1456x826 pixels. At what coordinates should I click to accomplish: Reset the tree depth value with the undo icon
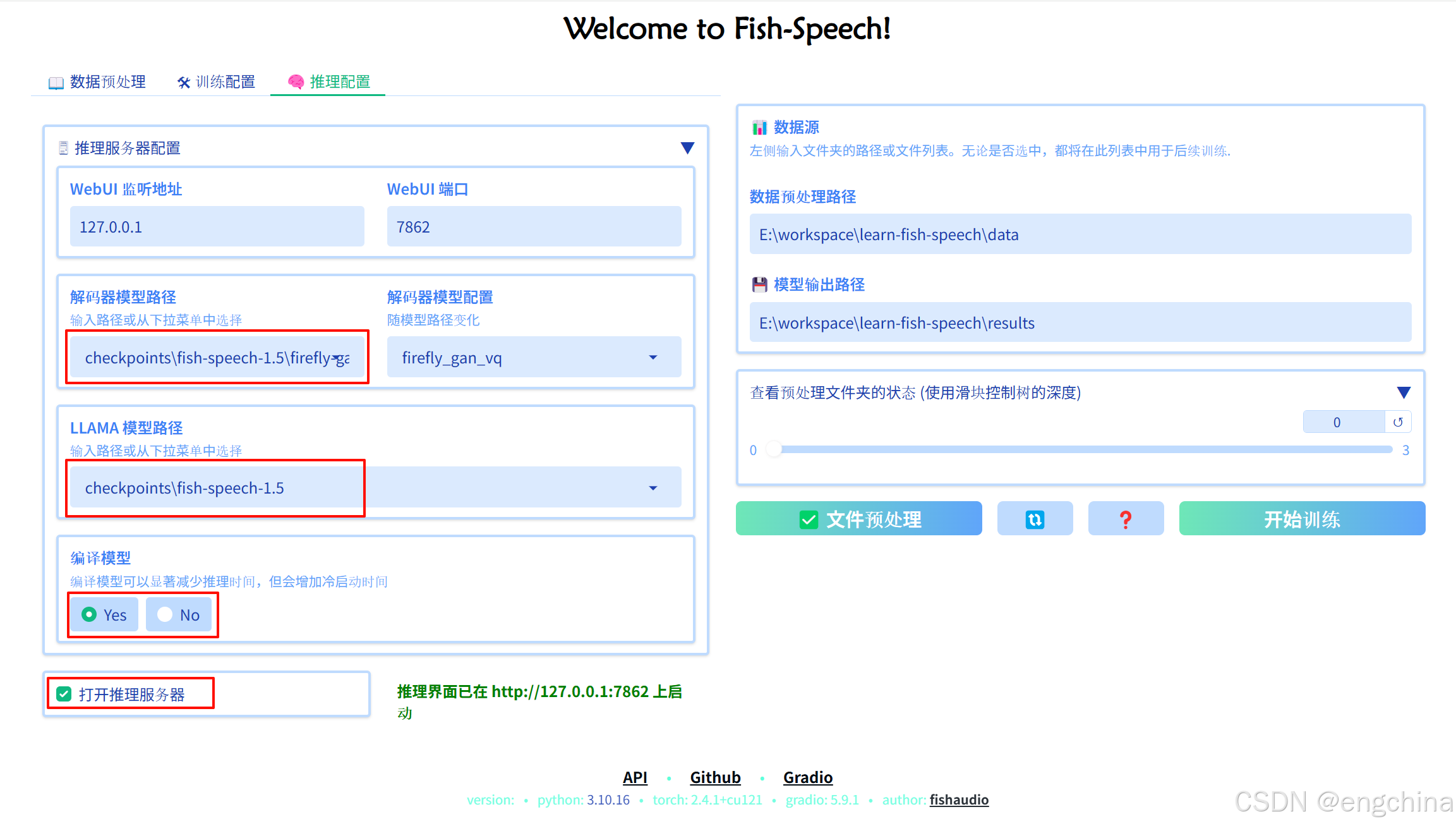coord(1398,422)
